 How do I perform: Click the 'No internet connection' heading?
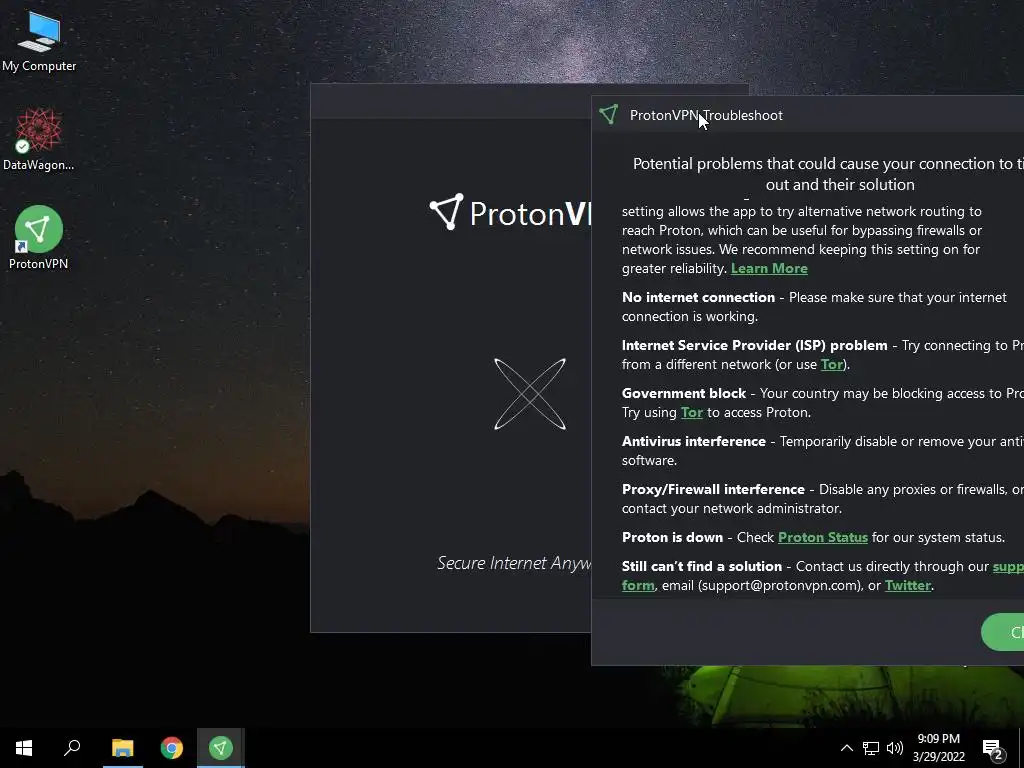click(698, 297)
